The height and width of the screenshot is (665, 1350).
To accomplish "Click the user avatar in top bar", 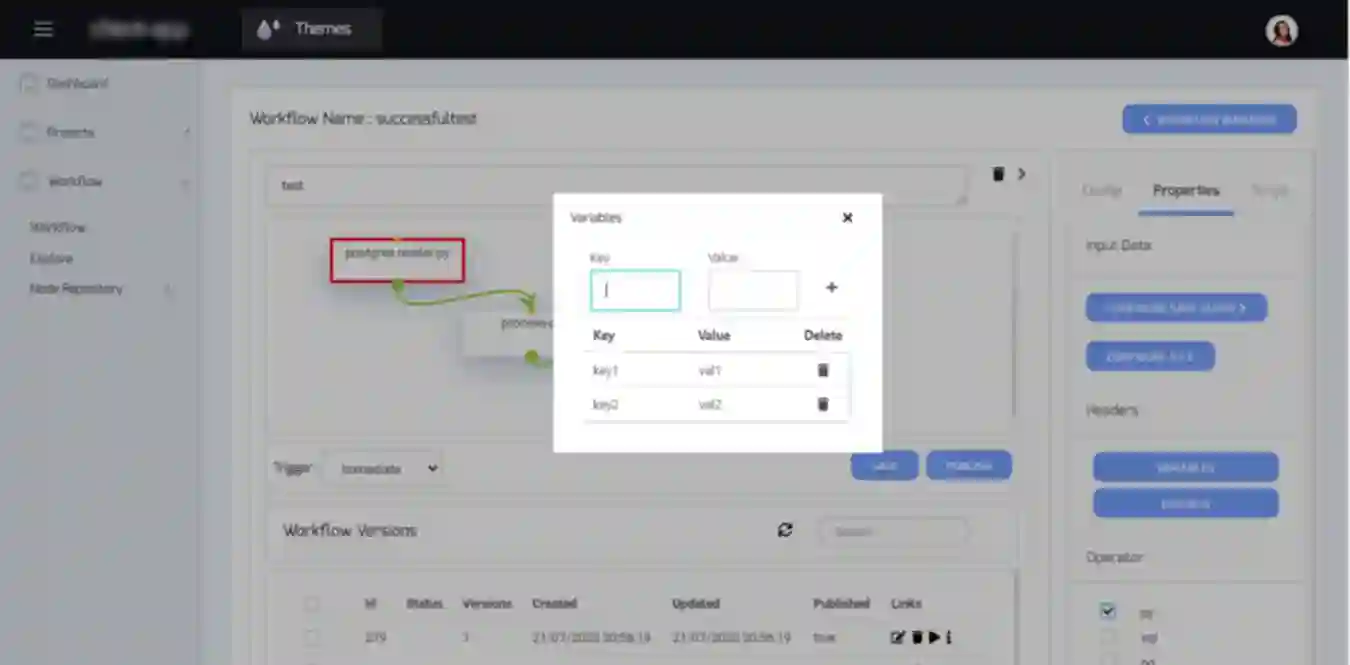I will point(1281,30).
